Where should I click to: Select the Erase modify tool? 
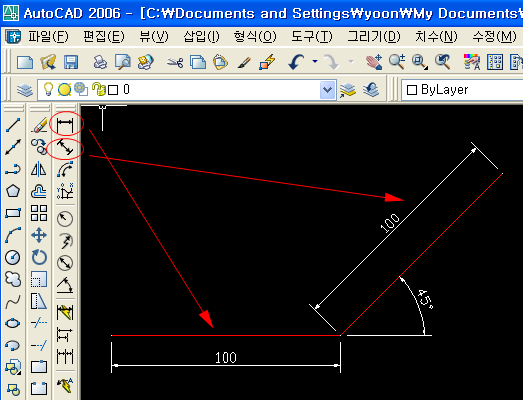[39, 125]
